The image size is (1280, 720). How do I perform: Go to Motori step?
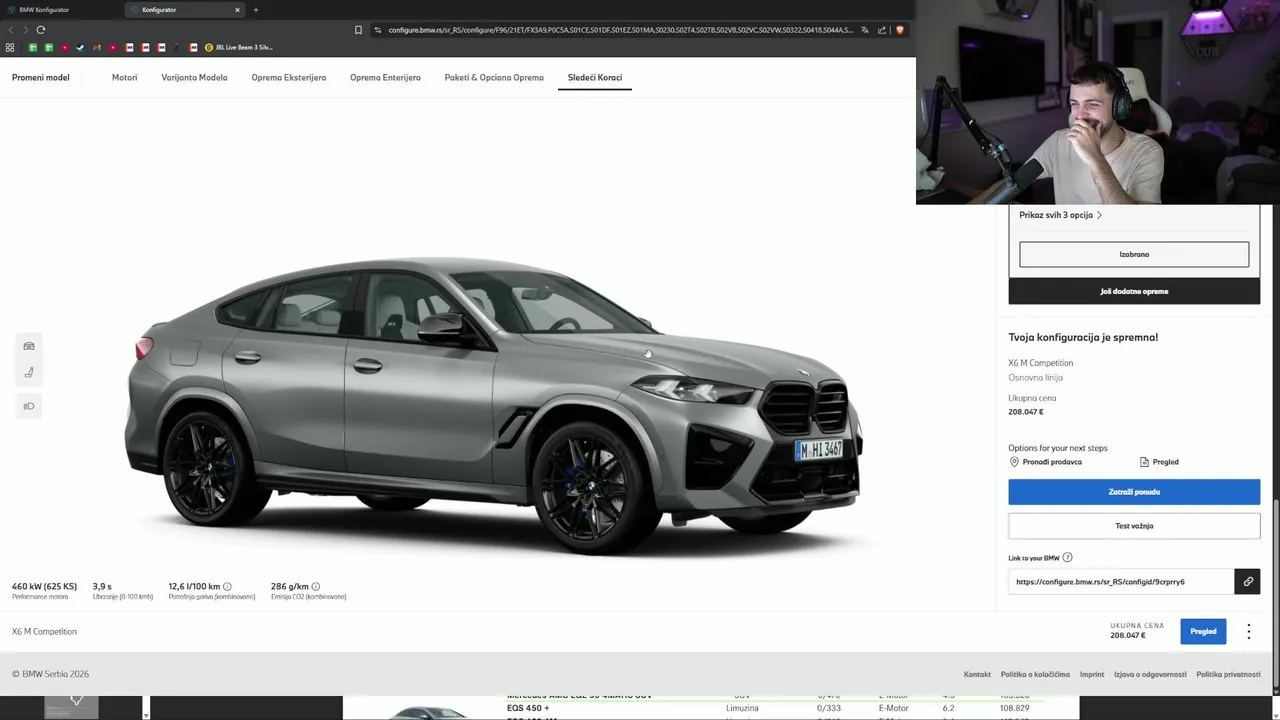[x=124, y=77]
